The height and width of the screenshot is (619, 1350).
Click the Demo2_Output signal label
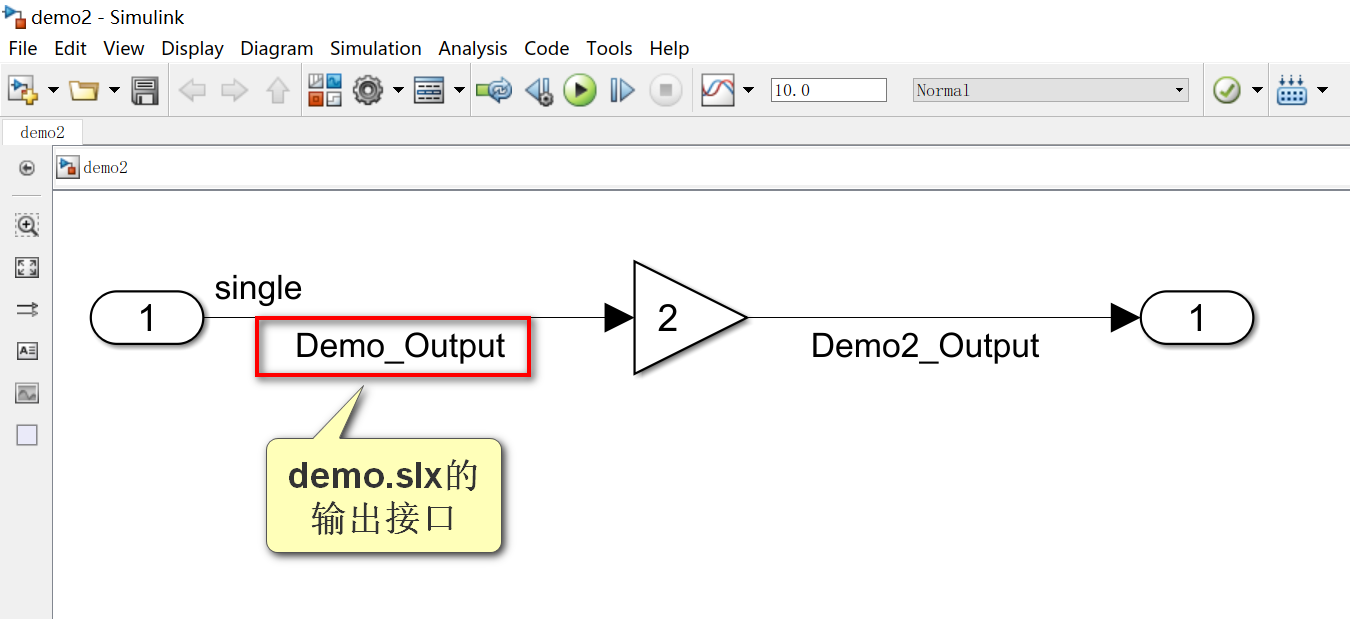pyautogui.click(x=925, y=346)
